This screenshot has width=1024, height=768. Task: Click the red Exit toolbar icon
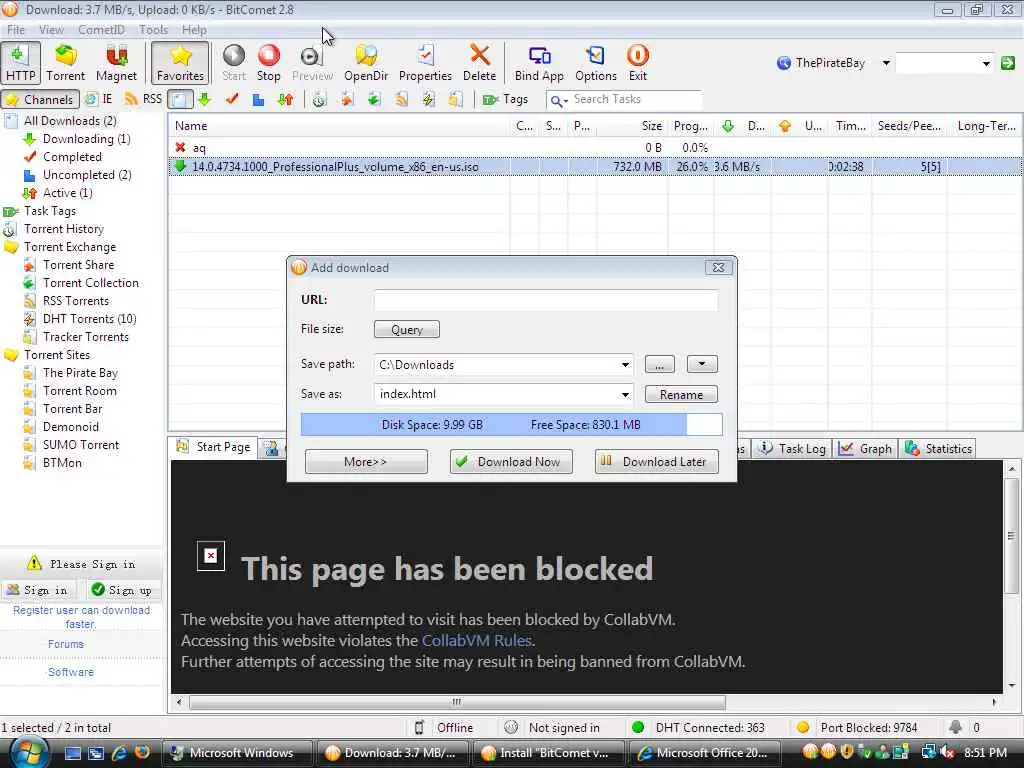[637, 63]
